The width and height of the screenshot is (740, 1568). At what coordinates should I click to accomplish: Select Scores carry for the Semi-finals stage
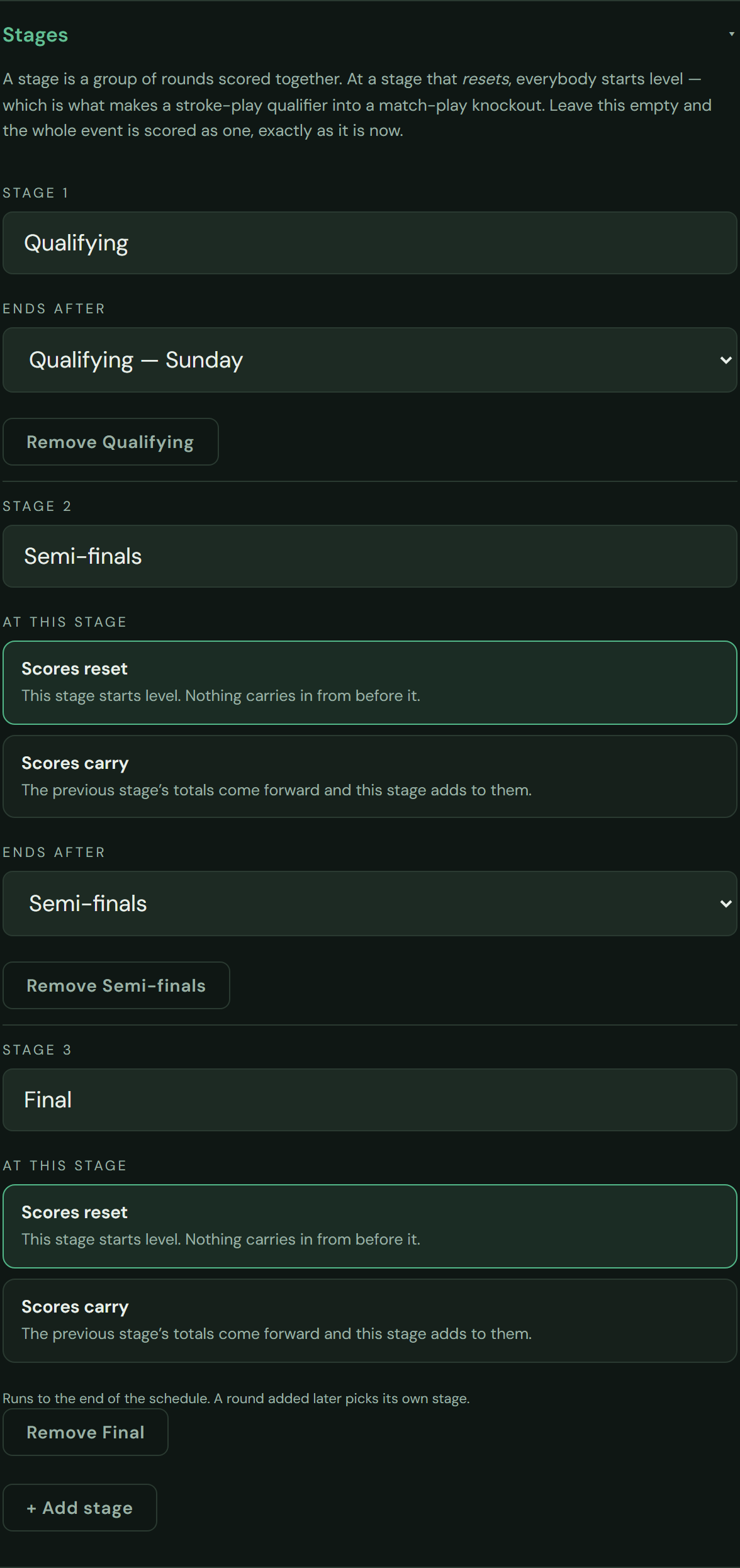pyautogui.click(x=370, y=776)
